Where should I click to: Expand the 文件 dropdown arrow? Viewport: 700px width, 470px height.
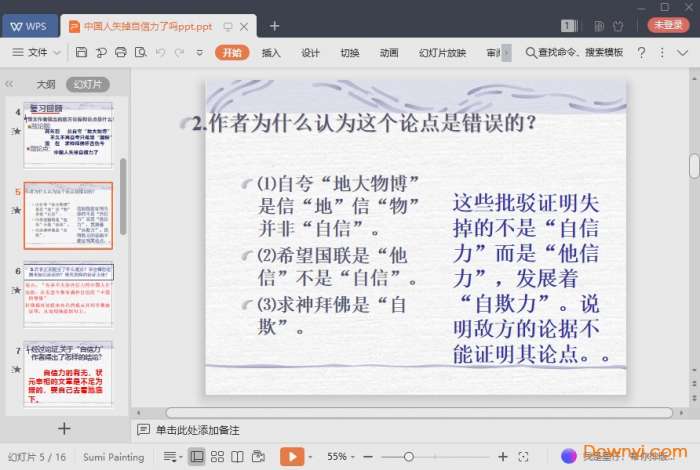(x=57, y=53)
